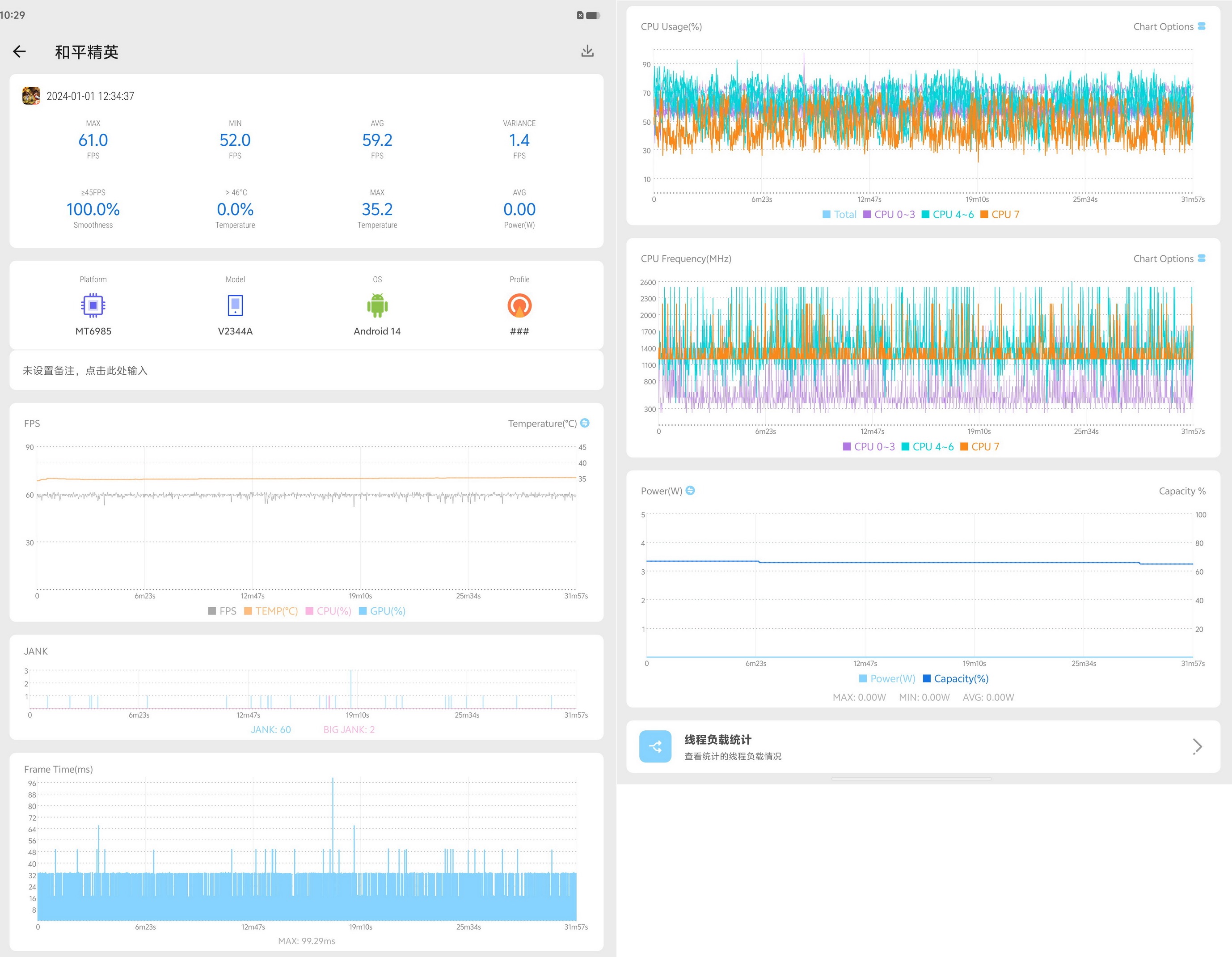Click the MAX: 99.29ms frame time label
Screen dimensions: 1232x957
pos(306,941)
